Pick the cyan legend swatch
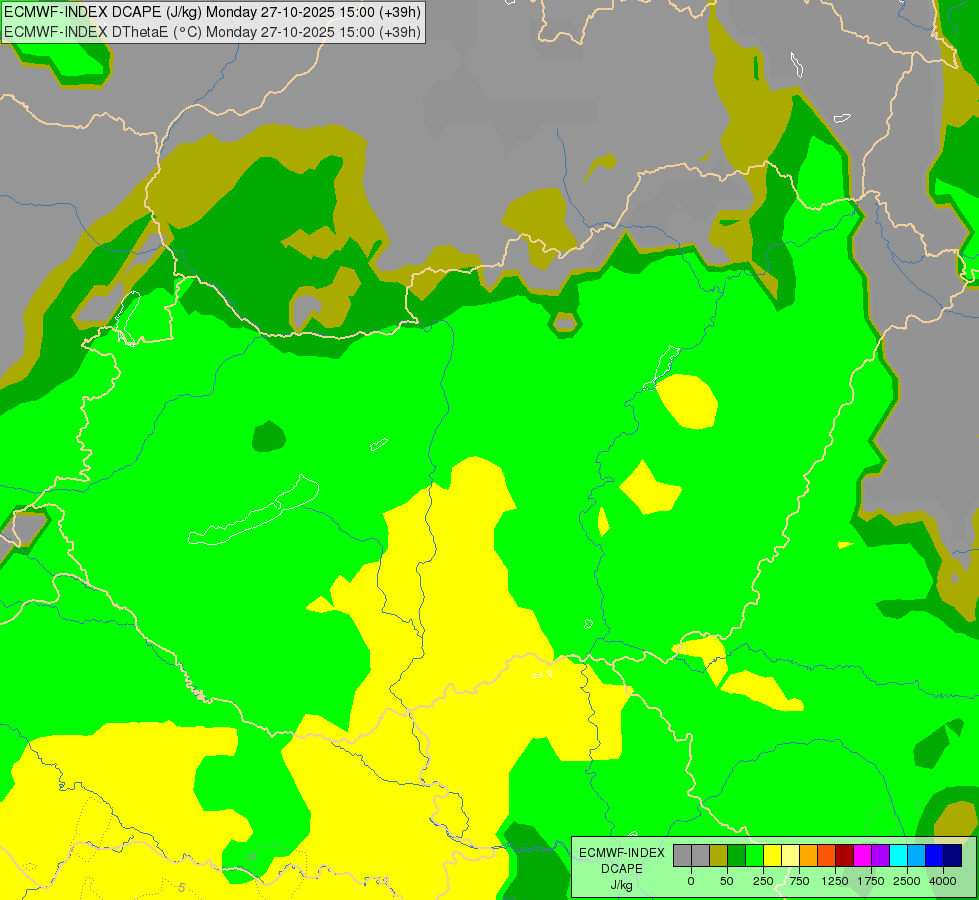The width and height of the screenshot is (979, 900). 898,855
